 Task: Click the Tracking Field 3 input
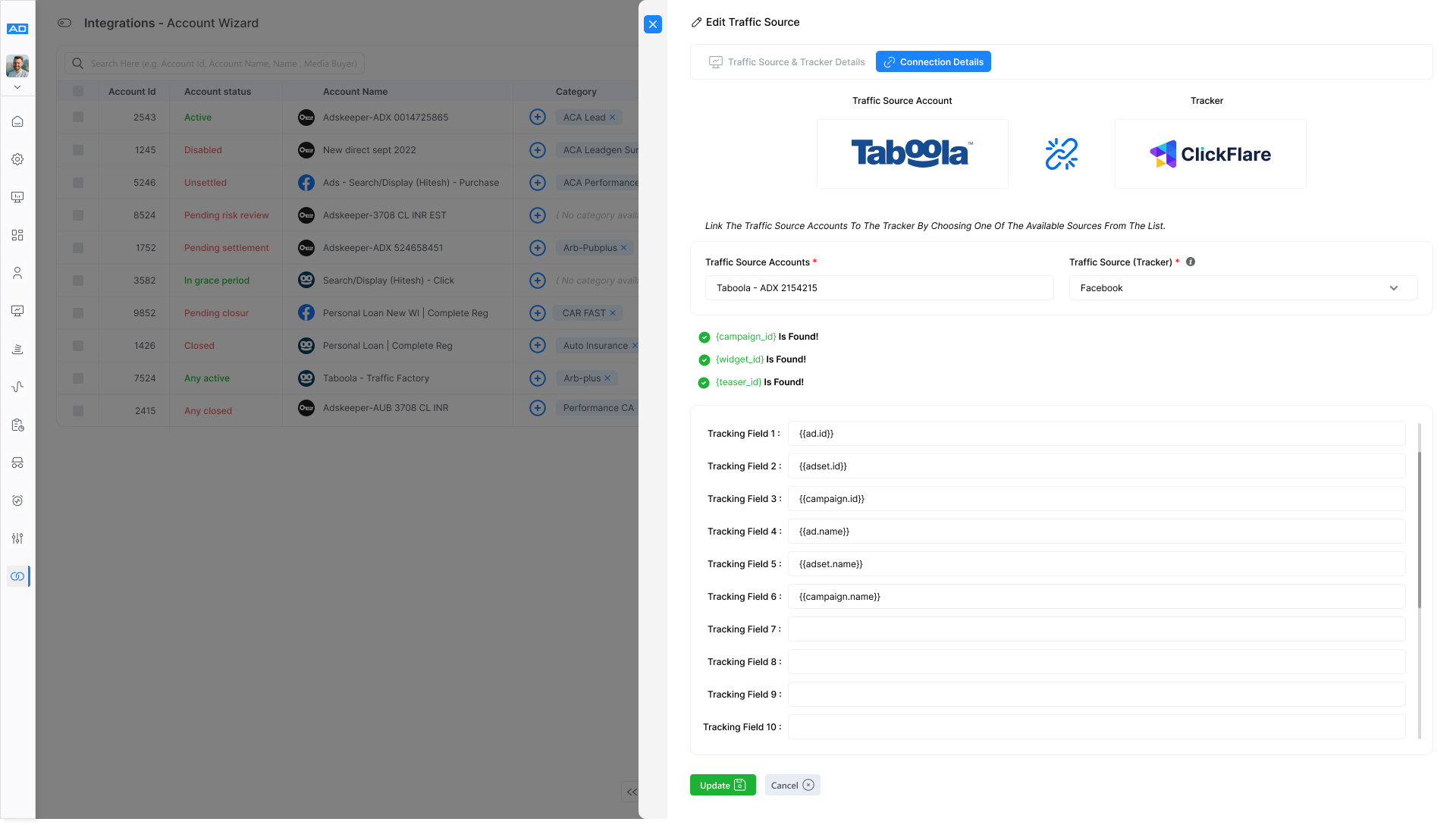(x=1097, y=499)
